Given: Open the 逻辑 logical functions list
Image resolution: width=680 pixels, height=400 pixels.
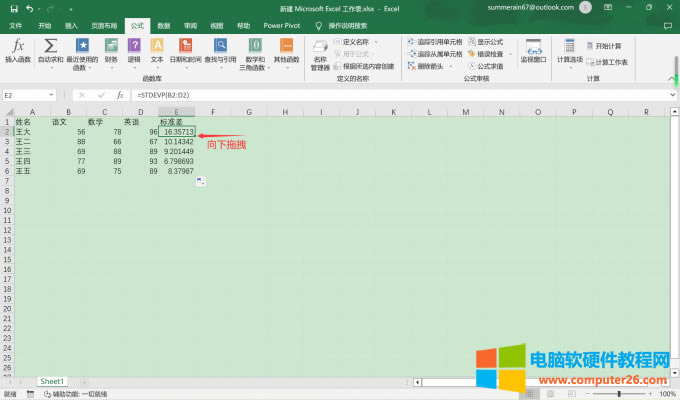Looking at the screenshot, I should point(134,51).
